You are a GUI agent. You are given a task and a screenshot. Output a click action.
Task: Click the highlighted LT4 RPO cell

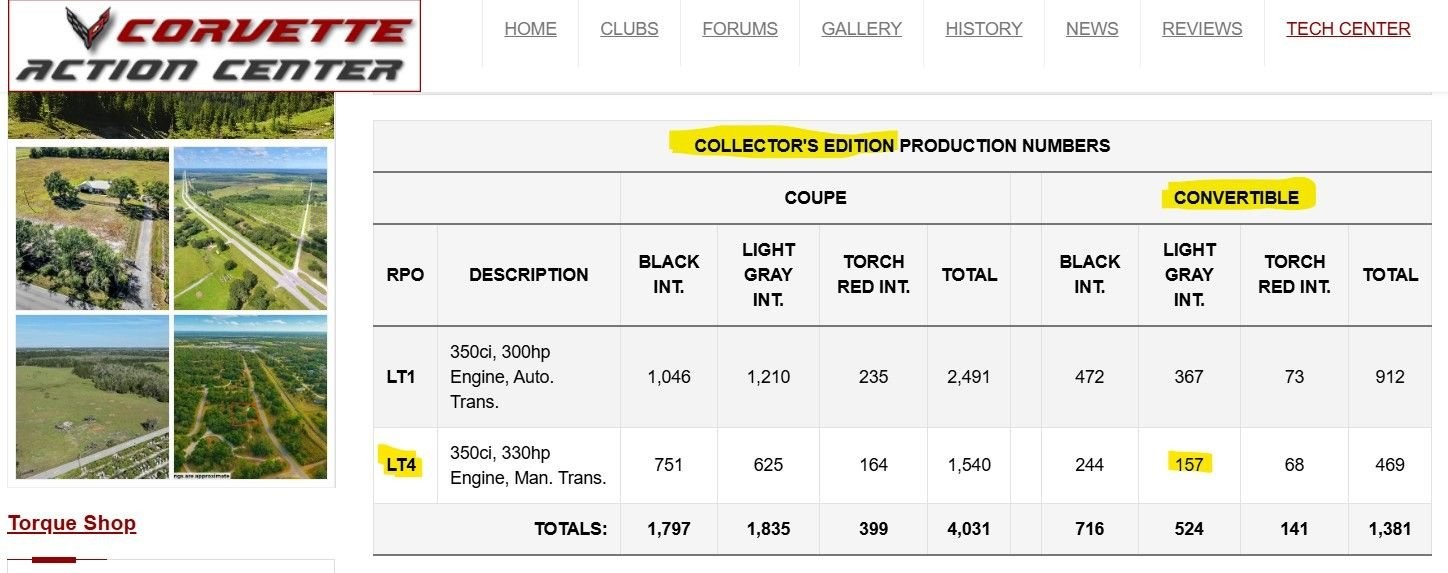(401, 464)
